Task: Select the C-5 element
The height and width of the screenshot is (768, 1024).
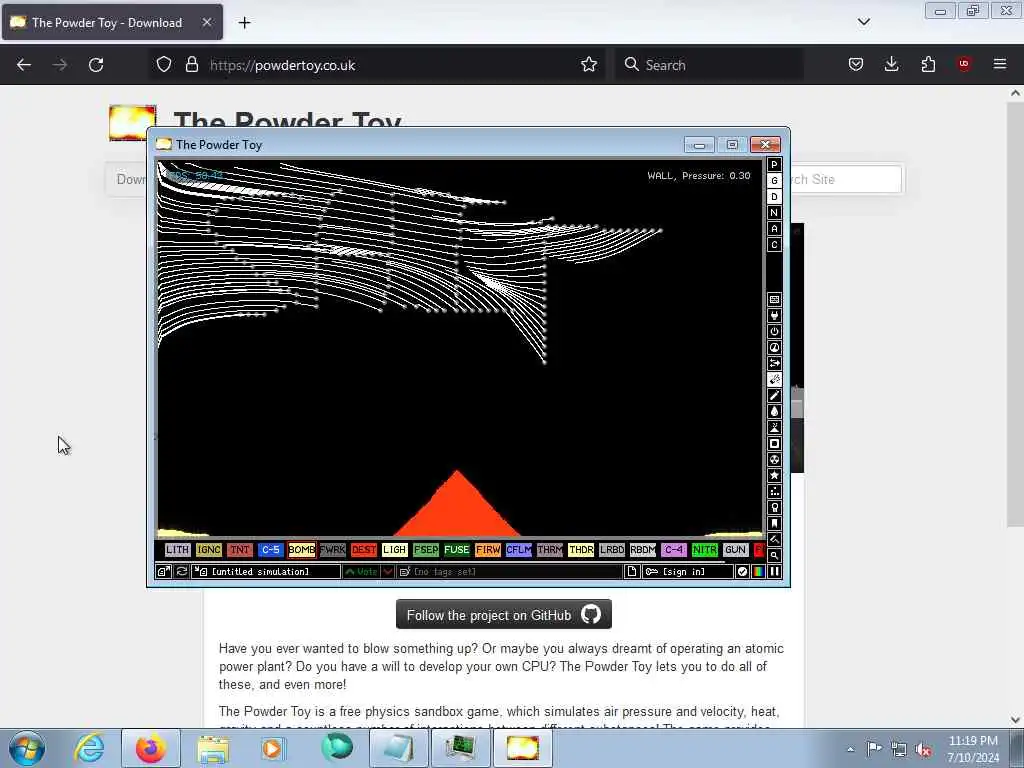Action: (270, 550)
